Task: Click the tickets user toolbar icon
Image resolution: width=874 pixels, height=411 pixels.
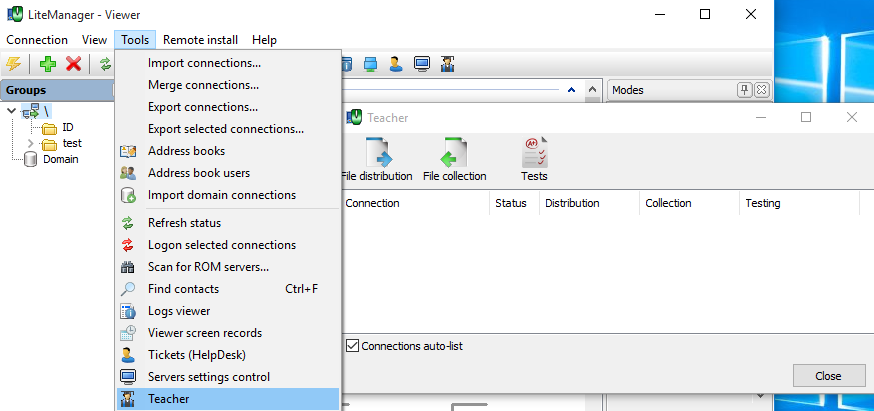Action: pos(396,64)
